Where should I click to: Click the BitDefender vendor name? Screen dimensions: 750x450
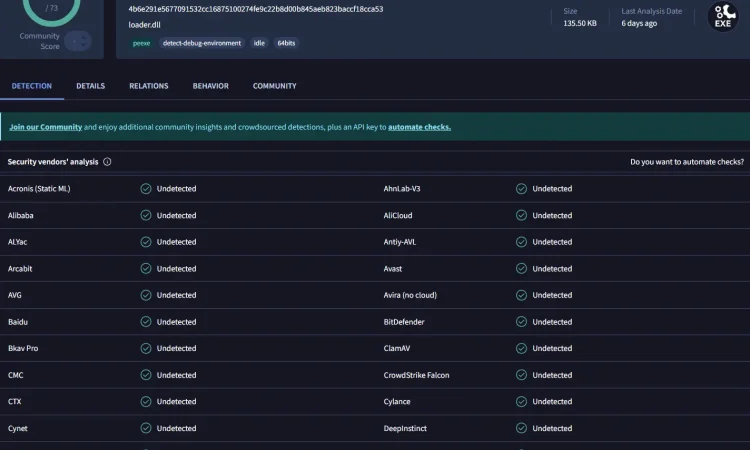click(404, 322)
